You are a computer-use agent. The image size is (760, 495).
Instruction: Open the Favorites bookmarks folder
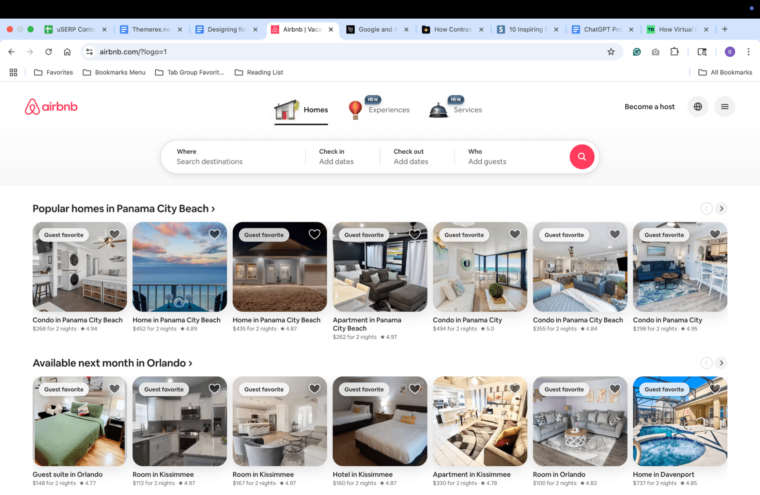point(53,72)
